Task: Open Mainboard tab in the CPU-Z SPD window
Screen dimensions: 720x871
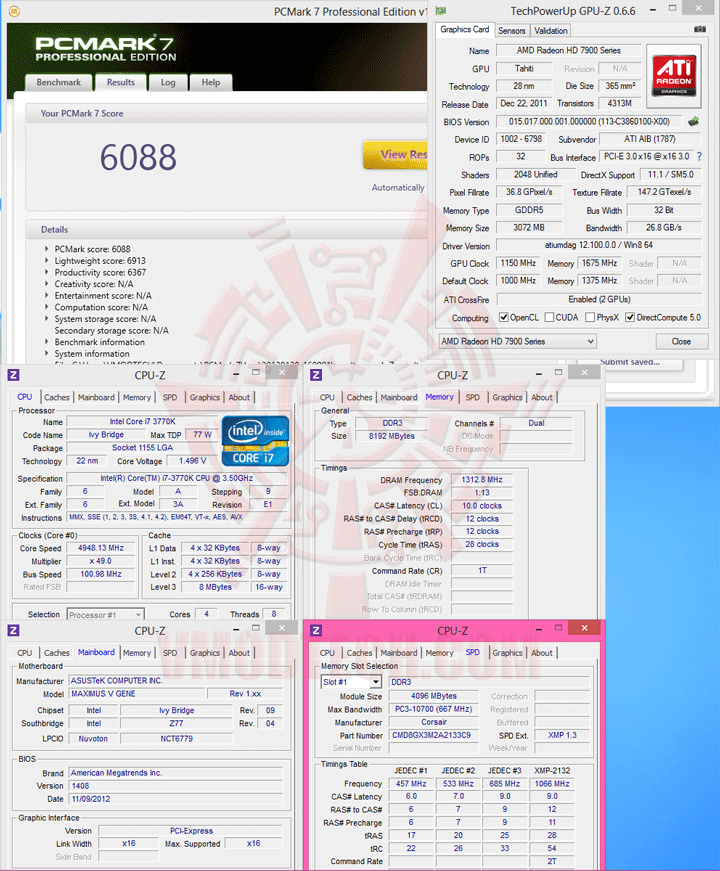Action: click(x=399, y=653)
